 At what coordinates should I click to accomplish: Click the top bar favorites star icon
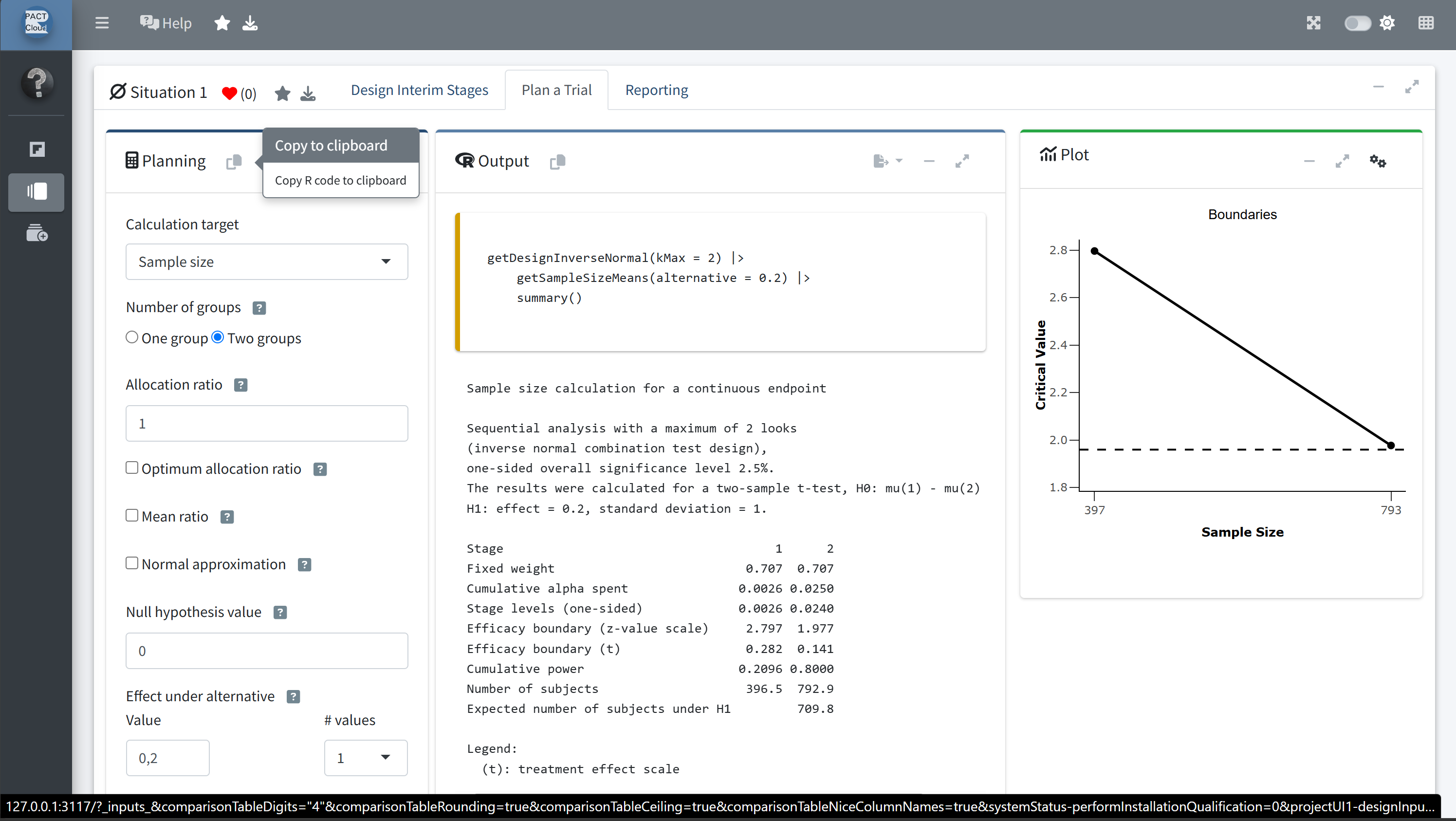coord(222,22)
